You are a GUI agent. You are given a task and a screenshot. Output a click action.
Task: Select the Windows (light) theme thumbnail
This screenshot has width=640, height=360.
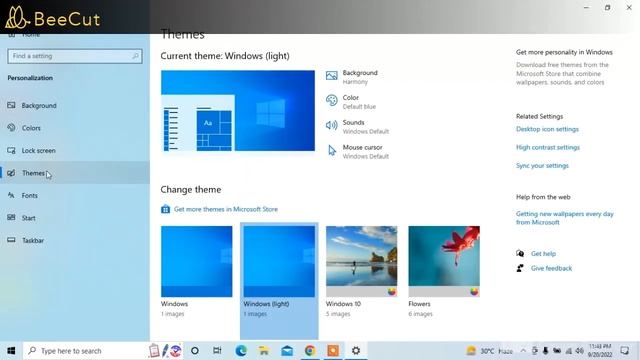(x=279, y=262)
